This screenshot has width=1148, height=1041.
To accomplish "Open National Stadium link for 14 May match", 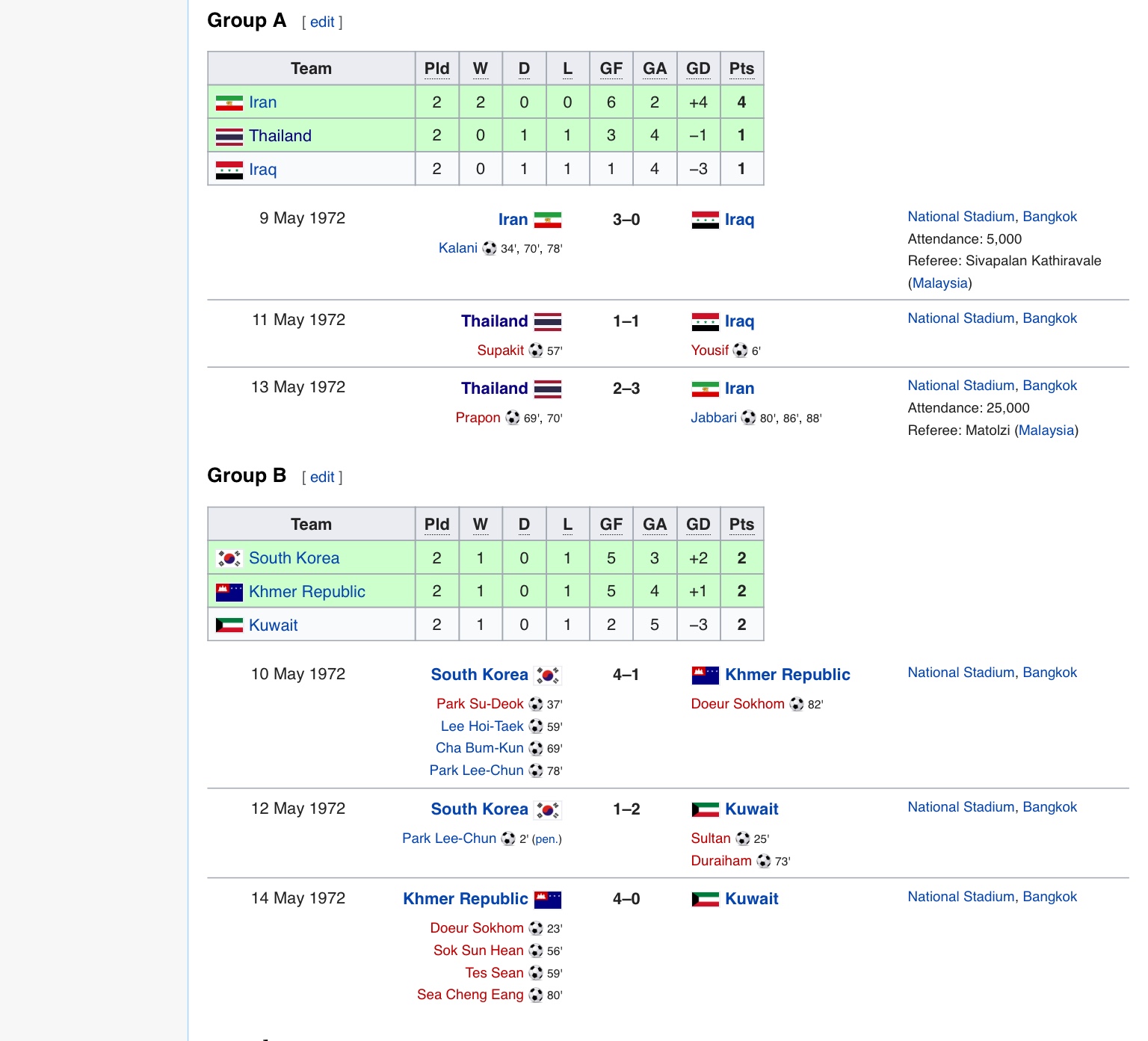I will 960,897.
